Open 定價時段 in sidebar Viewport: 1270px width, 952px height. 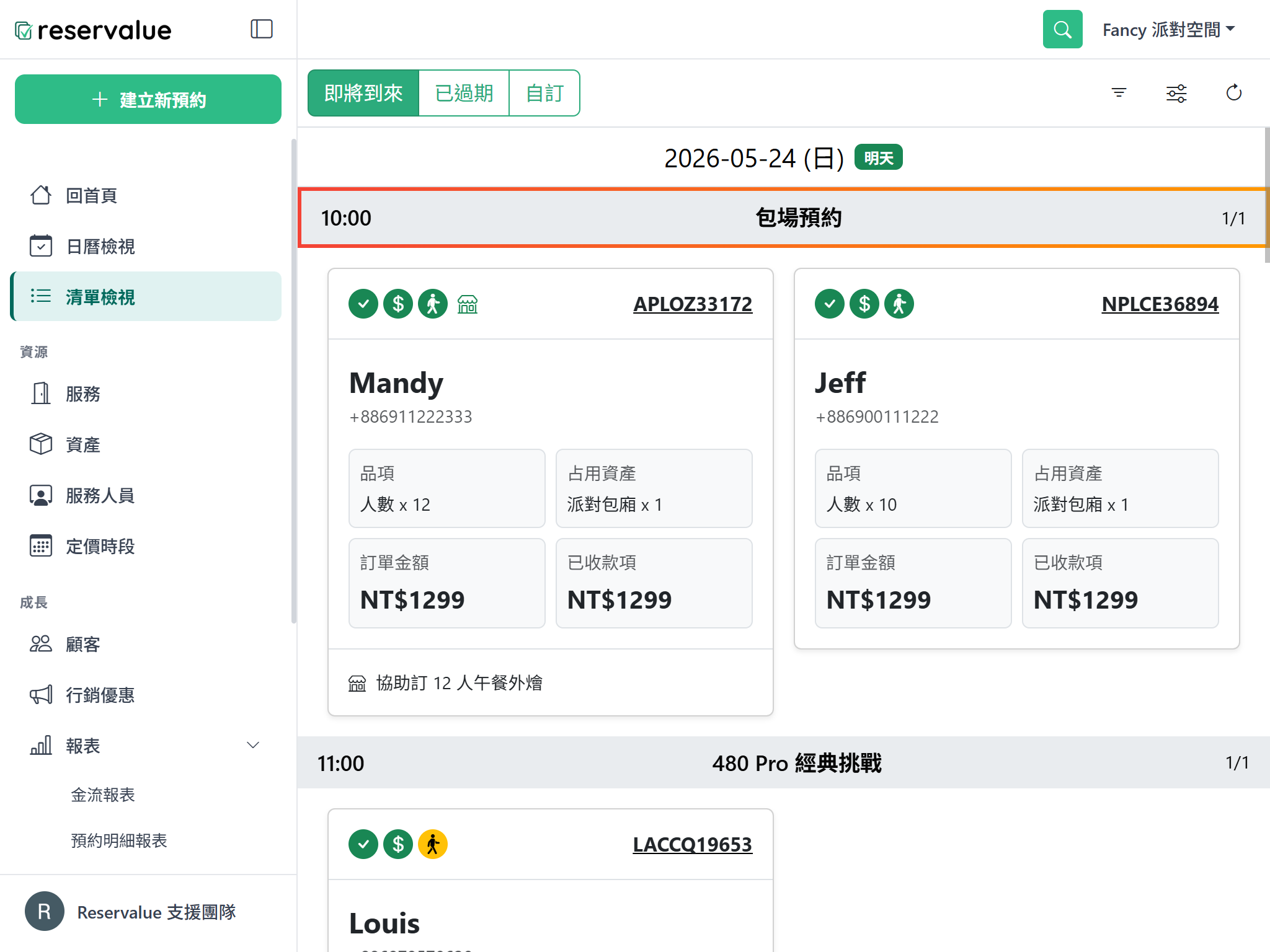click(x=147, y=546)
